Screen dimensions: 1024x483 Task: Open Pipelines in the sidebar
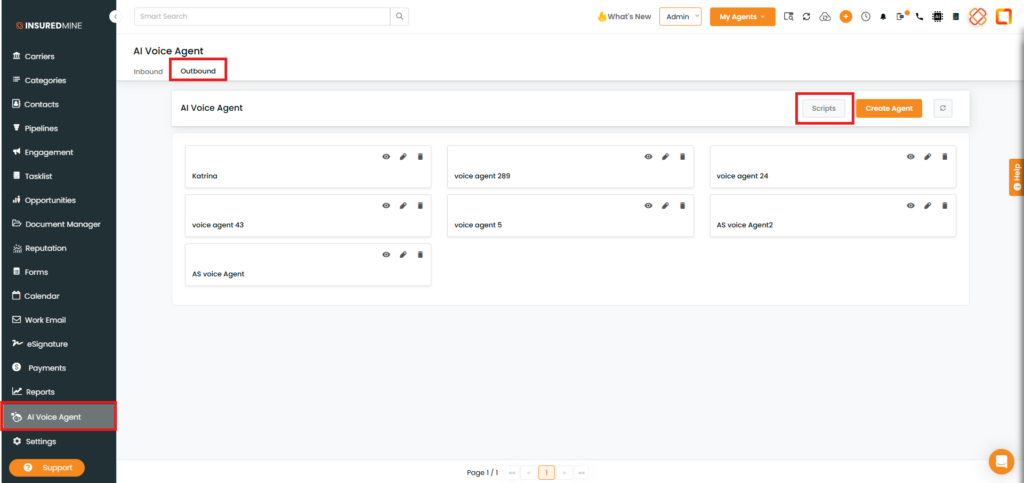click(x=41, y=128)
